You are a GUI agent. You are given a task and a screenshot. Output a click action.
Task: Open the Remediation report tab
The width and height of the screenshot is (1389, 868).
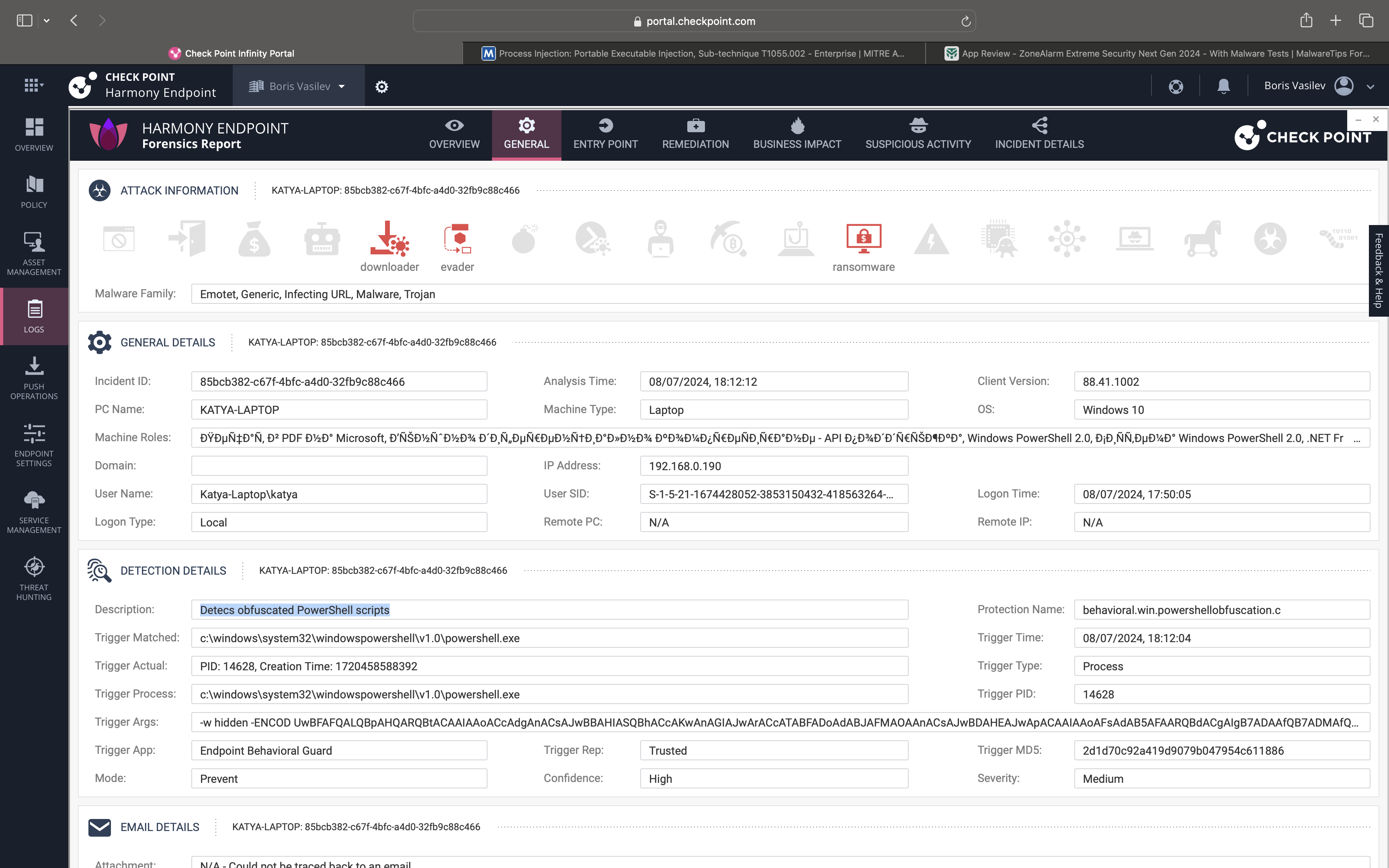click(x=695, y=135)
